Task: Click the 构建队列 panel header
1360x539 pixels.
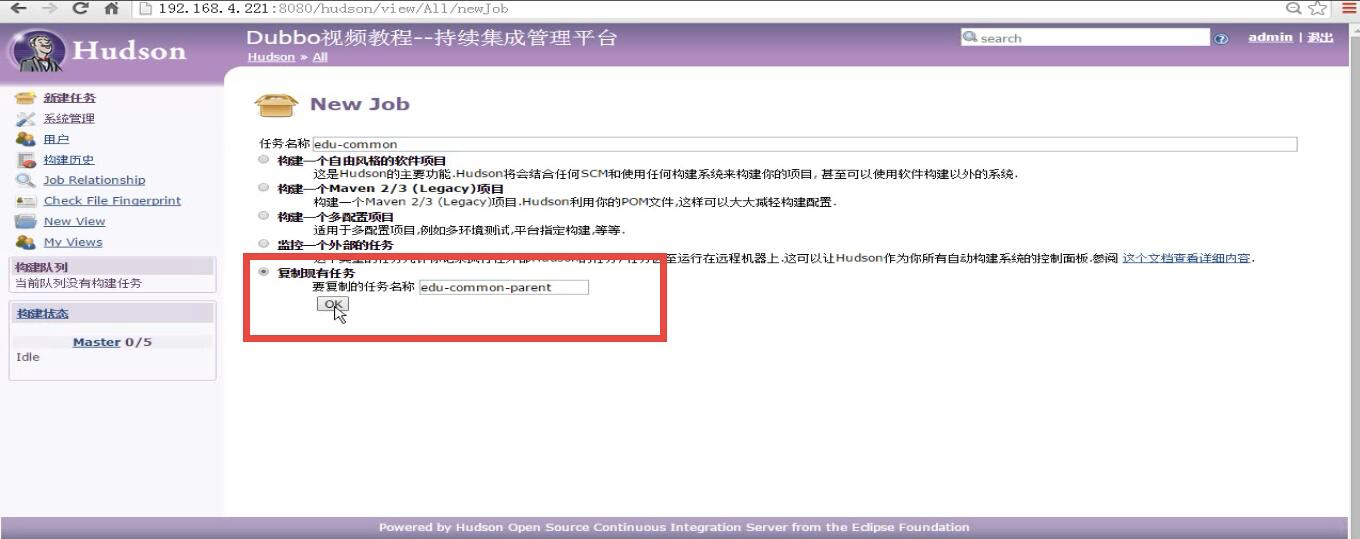Action: 113,267
